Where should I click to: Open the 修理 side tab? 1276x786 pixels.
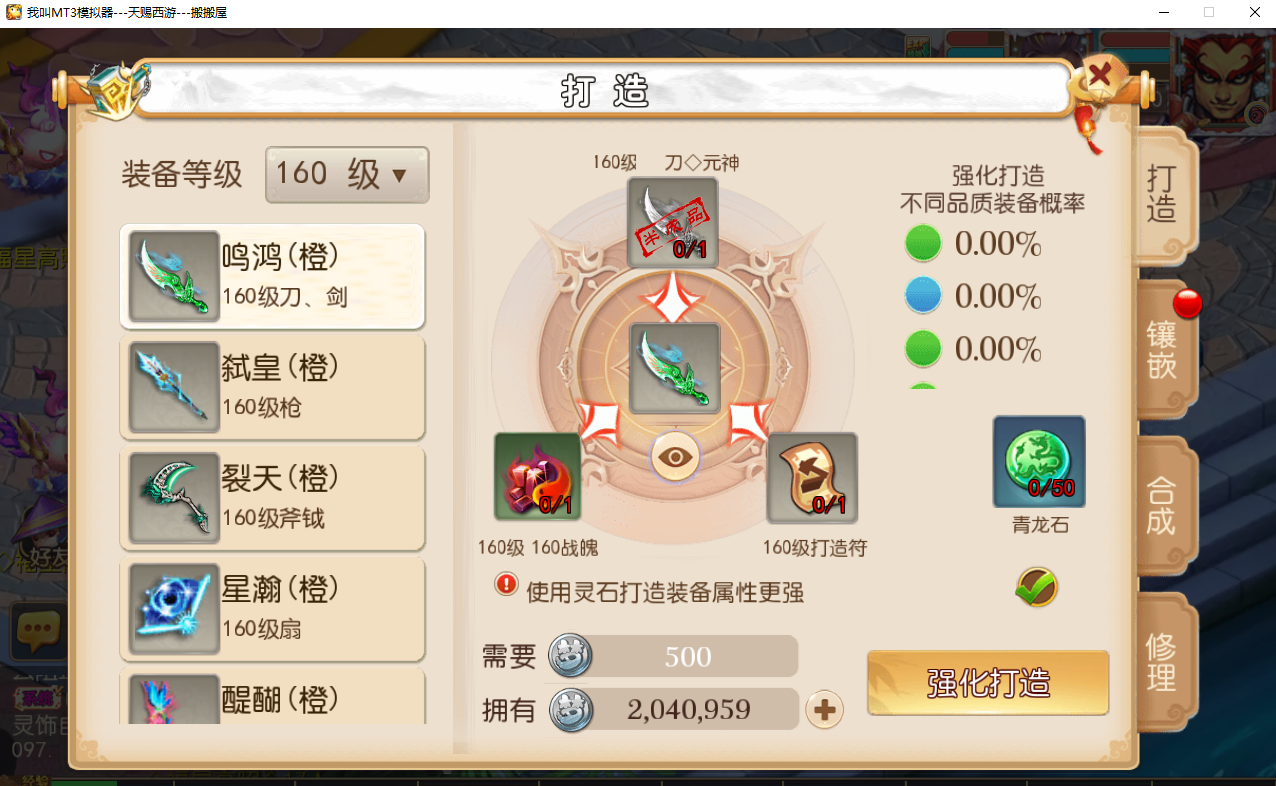click(x=1164, y=662)
